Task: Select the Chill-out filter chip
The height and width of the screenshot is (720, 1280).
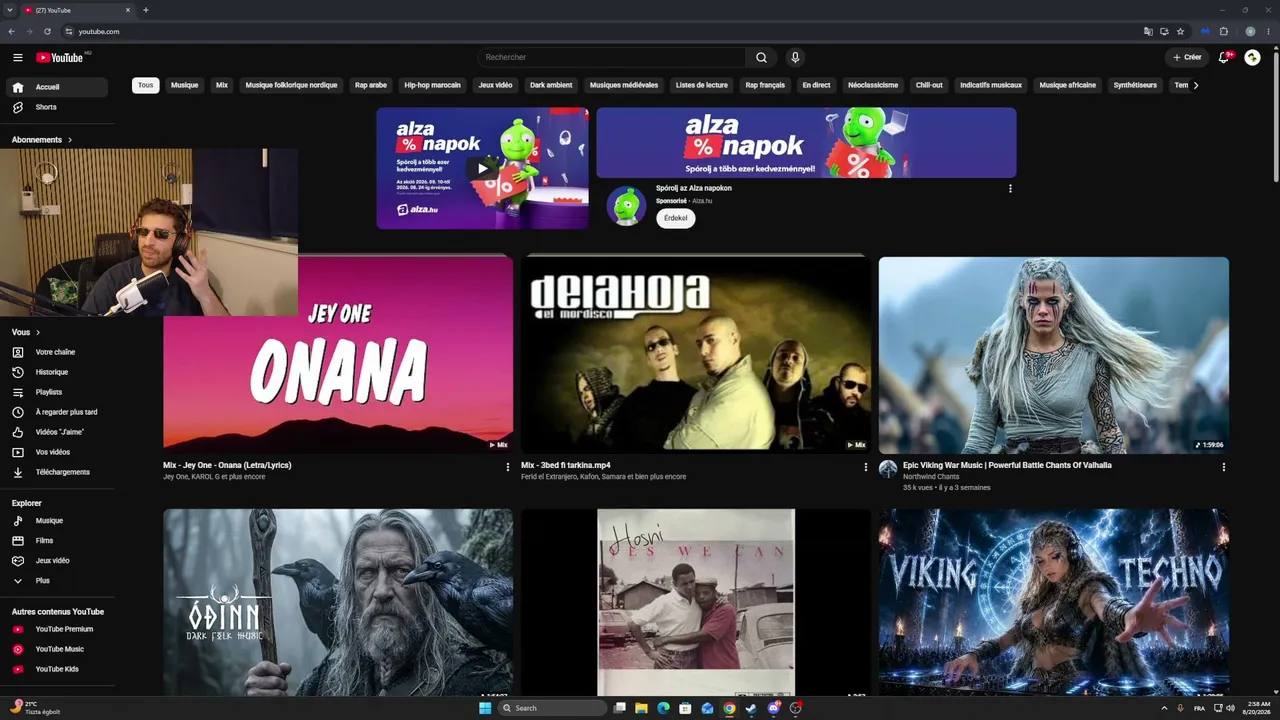Action: click(x=929, y=85)
